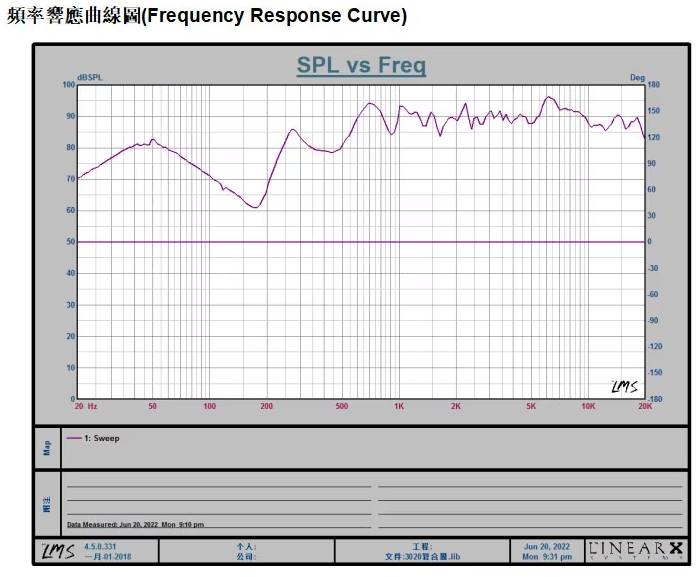Click the first blank line in notes

218,487
